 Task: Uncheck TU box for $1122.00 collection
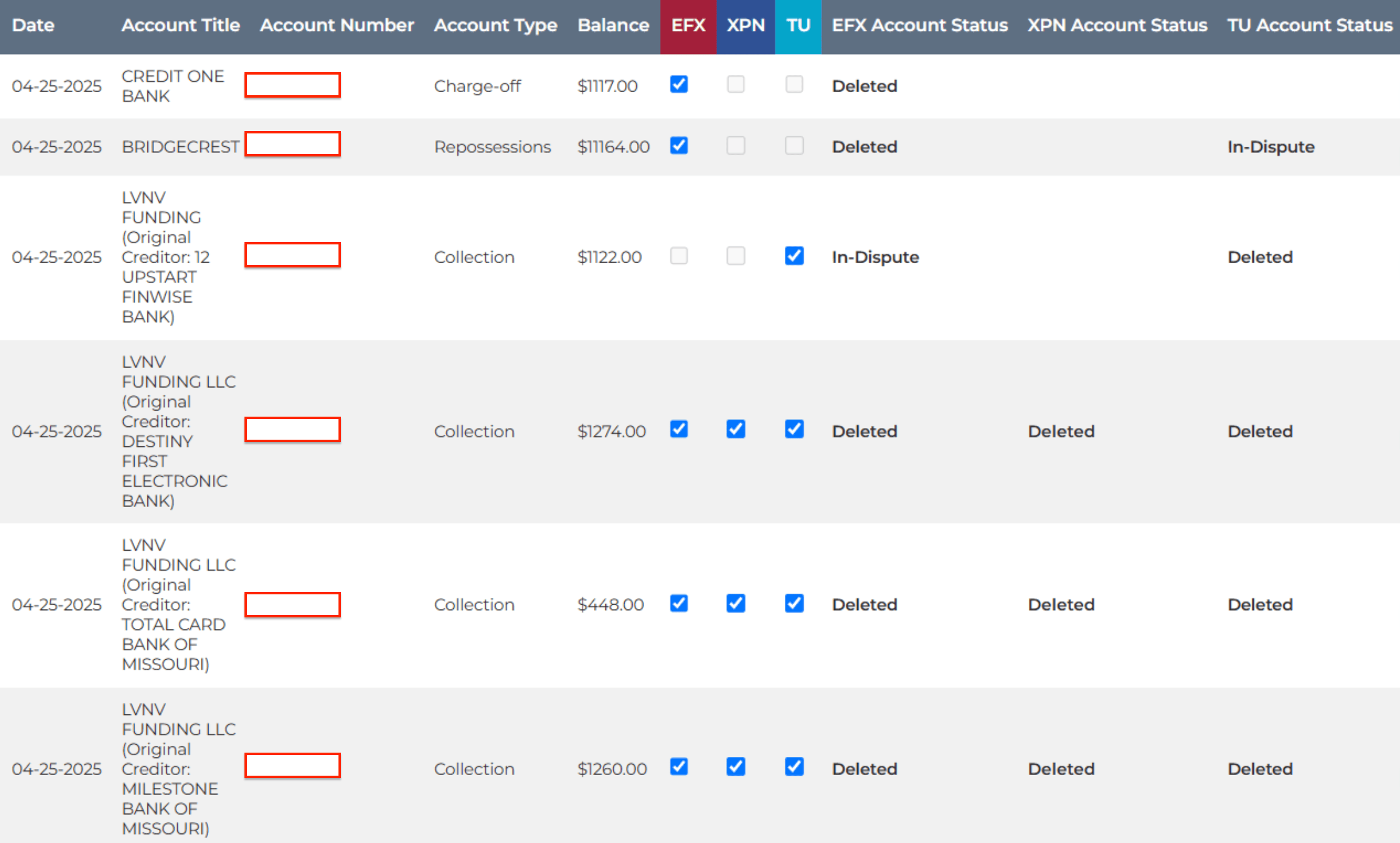click(794, 256)
